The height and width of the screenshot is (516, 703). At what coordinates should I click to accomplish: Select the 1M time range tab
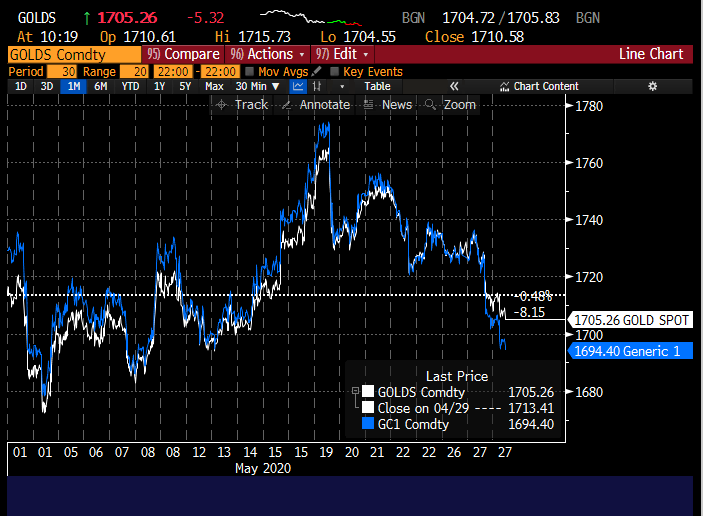(74, 86)
